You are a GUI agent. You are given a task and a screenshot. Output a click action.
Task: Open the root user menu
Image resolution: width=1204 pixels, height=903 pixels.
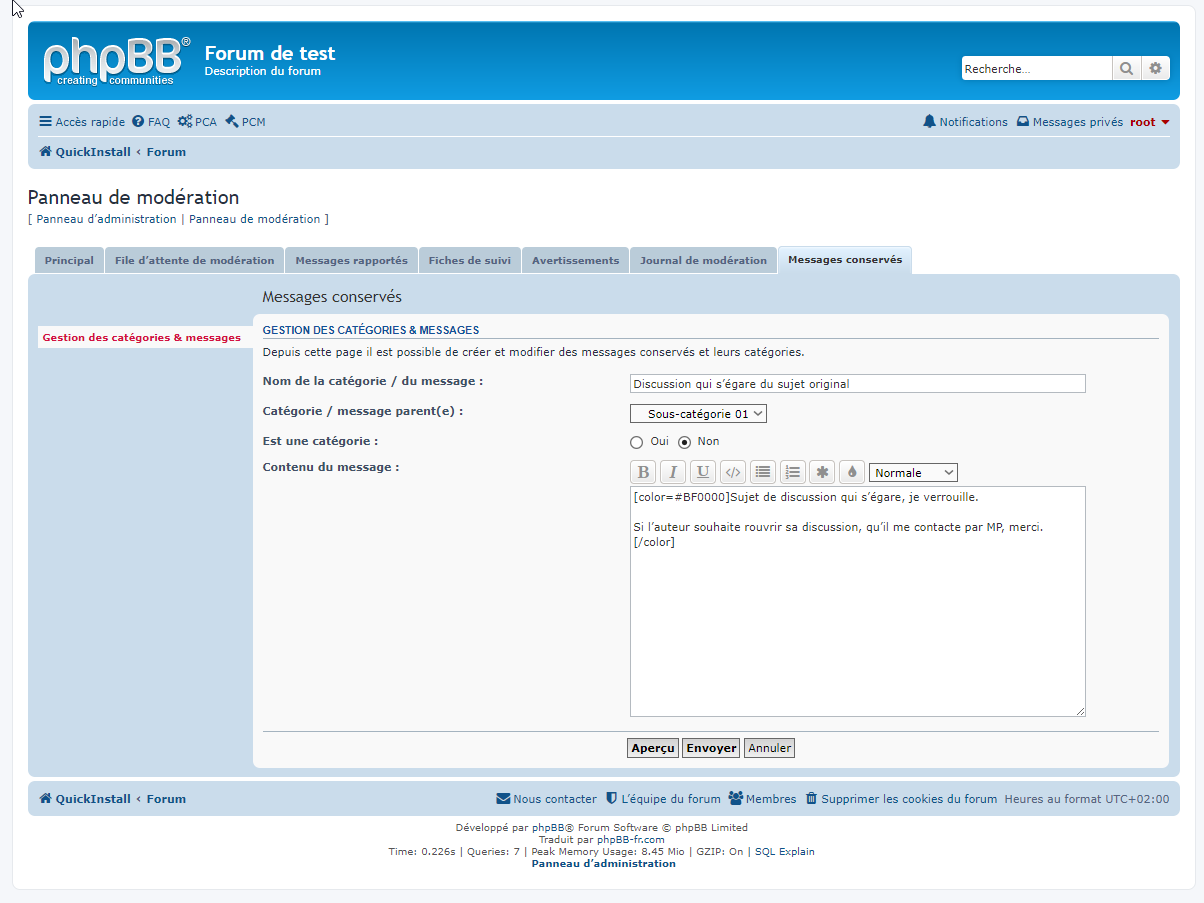[x=1149, y=122]
